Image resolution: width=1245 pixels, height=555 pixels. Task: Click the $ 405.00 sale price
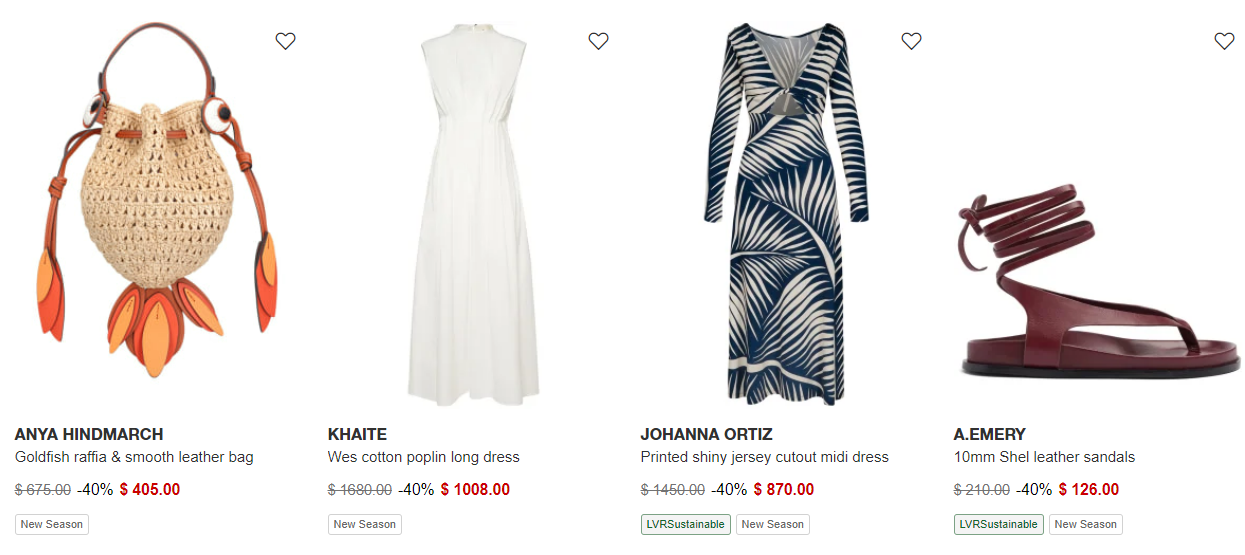[150, 490]
